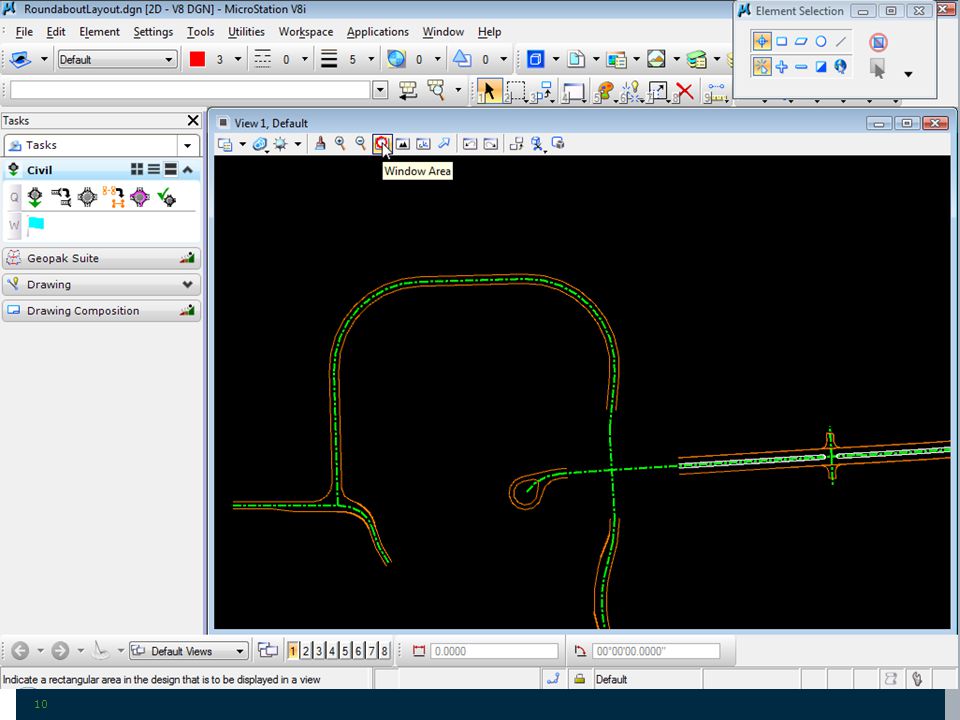Click the Line selection method icon
Viewport: 960px width, 720px height.
point(841,42)
